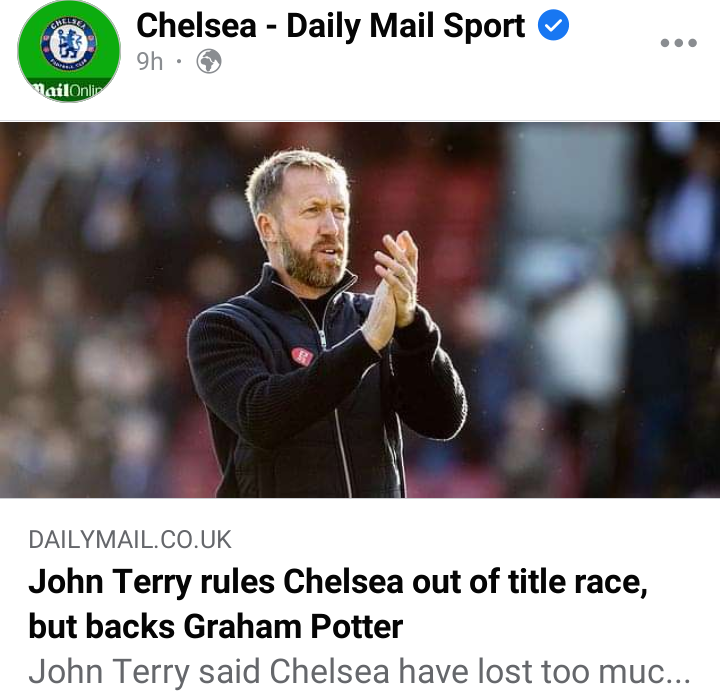The image size is (720, 697).
Task: Click the blurred crowd on photo's right side
Action: [592, 310]
